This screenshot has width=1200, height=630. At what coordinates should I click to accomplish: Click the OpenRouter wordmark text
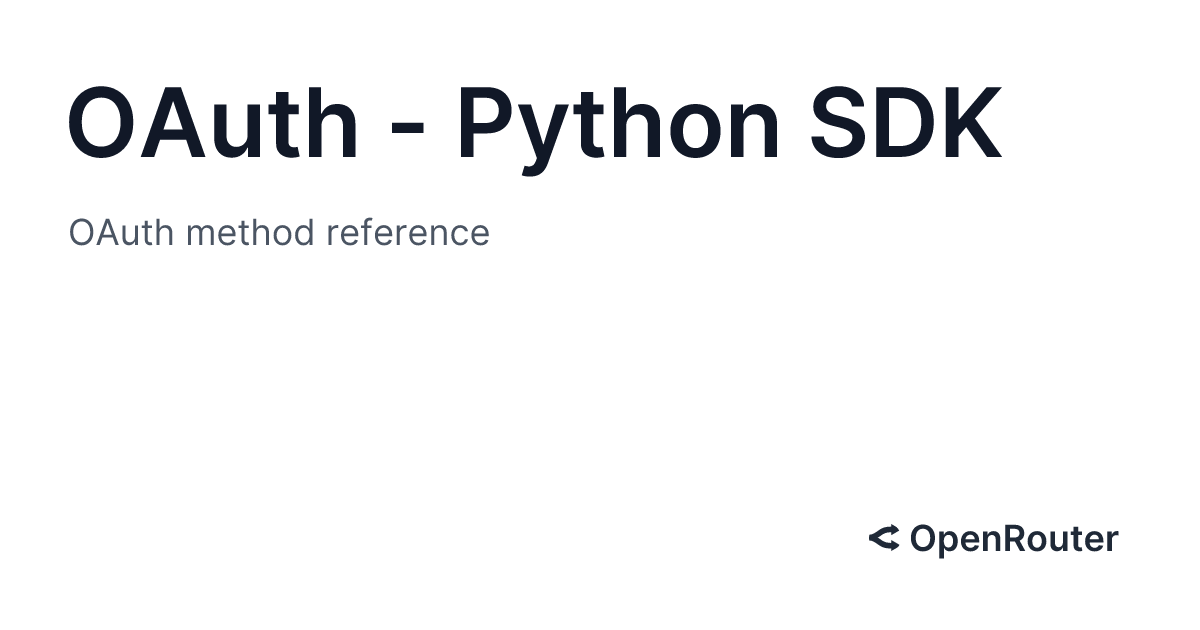pyautogui.click(x=1013, y=539)
